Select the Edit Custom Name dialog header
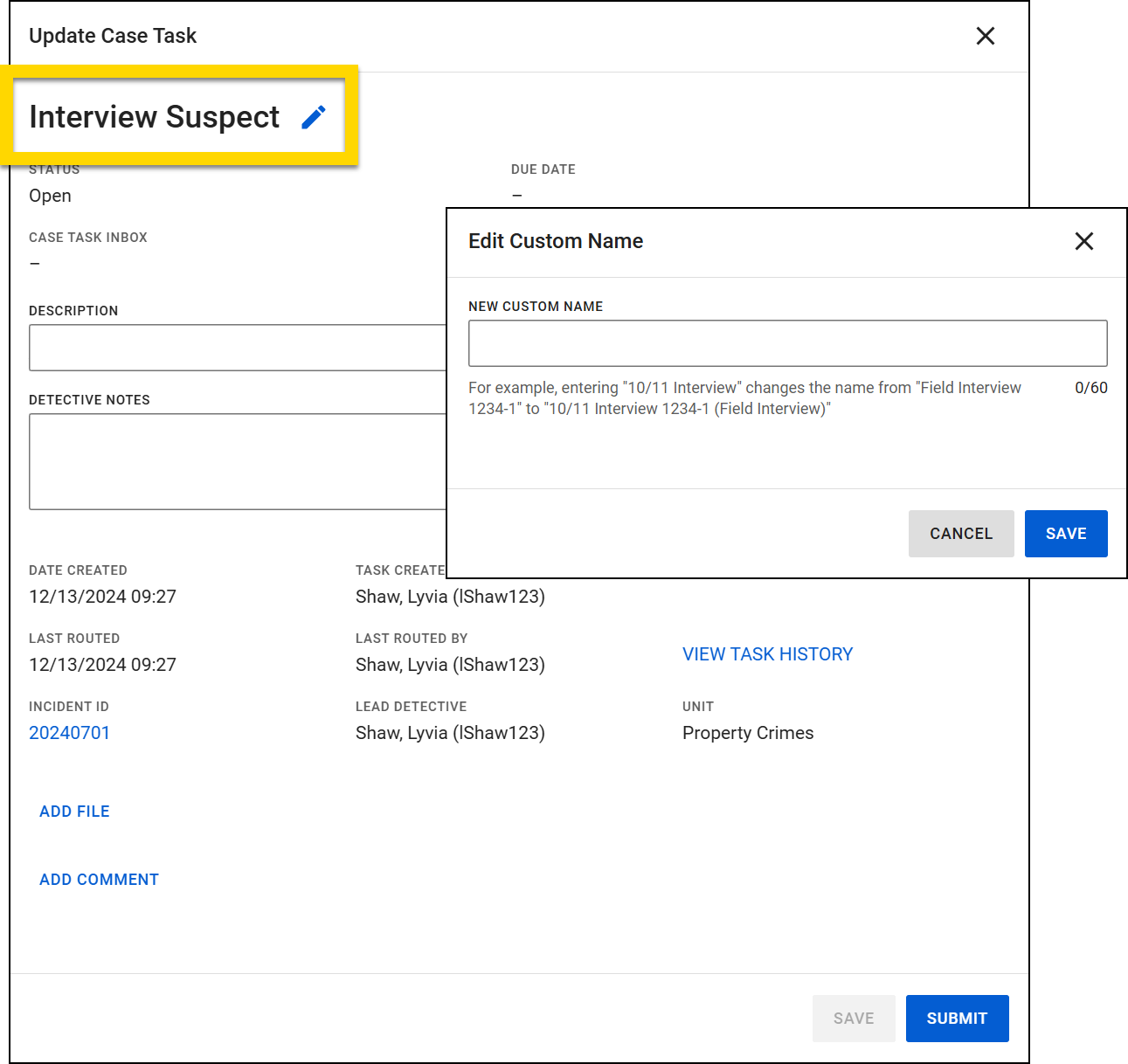Screen dimensions: 1128x1064 556,241
